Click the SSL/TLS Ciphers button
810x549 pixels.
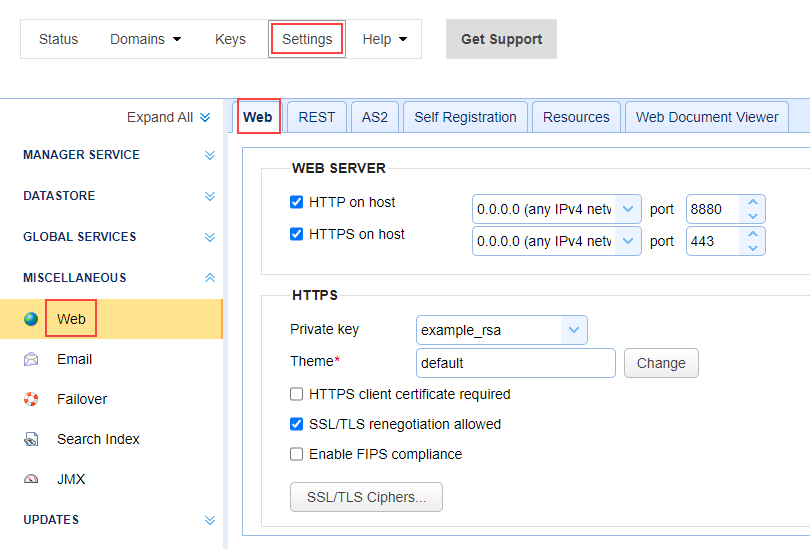click(x=366, y=497)
